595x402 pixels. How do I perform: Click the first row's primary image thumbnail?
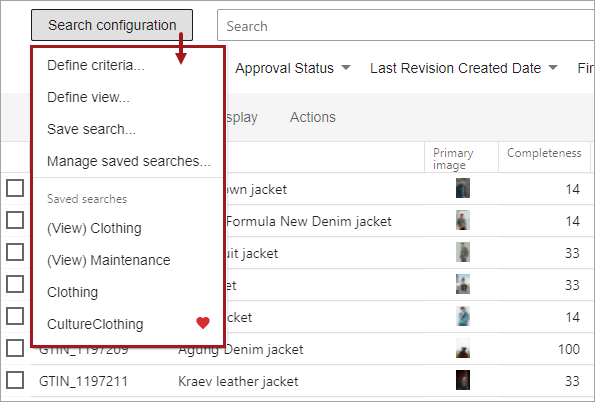[x=463, y=188]
